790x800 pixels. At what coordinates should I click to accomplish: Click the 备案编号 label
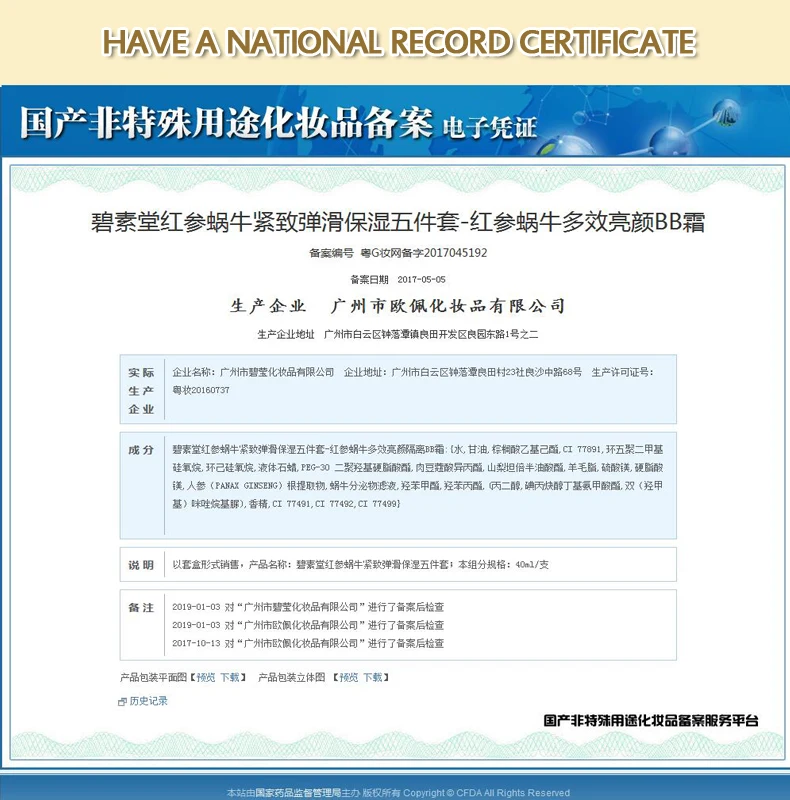coord(331,253)
